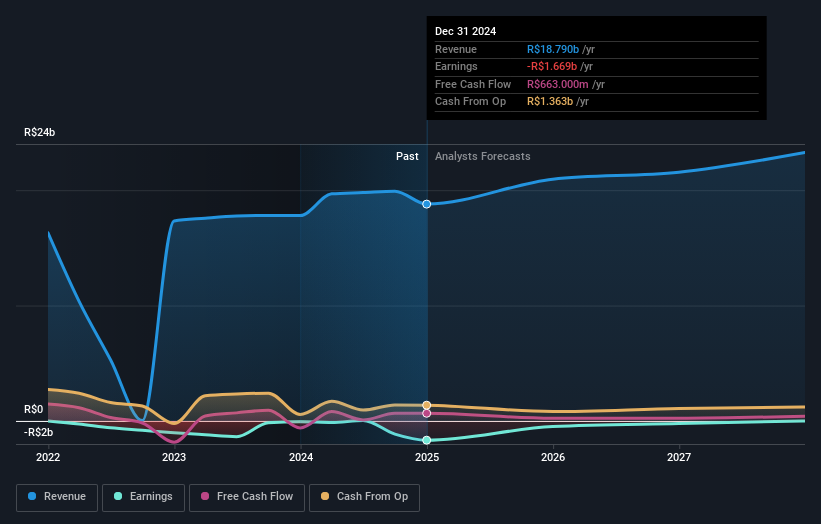Toggle the Free Cash Flow legend series
The width and height of the screenshot is (821, 524).
[247, 497]
